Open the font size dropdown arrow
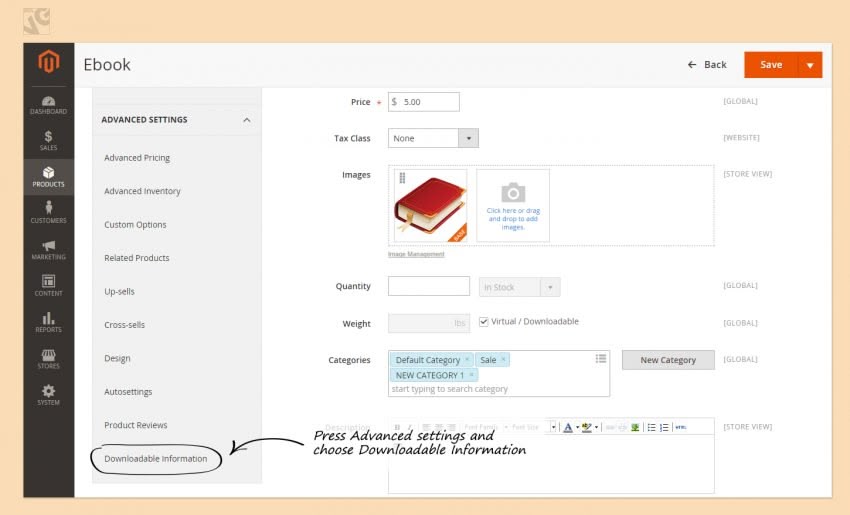 point(553,427)
